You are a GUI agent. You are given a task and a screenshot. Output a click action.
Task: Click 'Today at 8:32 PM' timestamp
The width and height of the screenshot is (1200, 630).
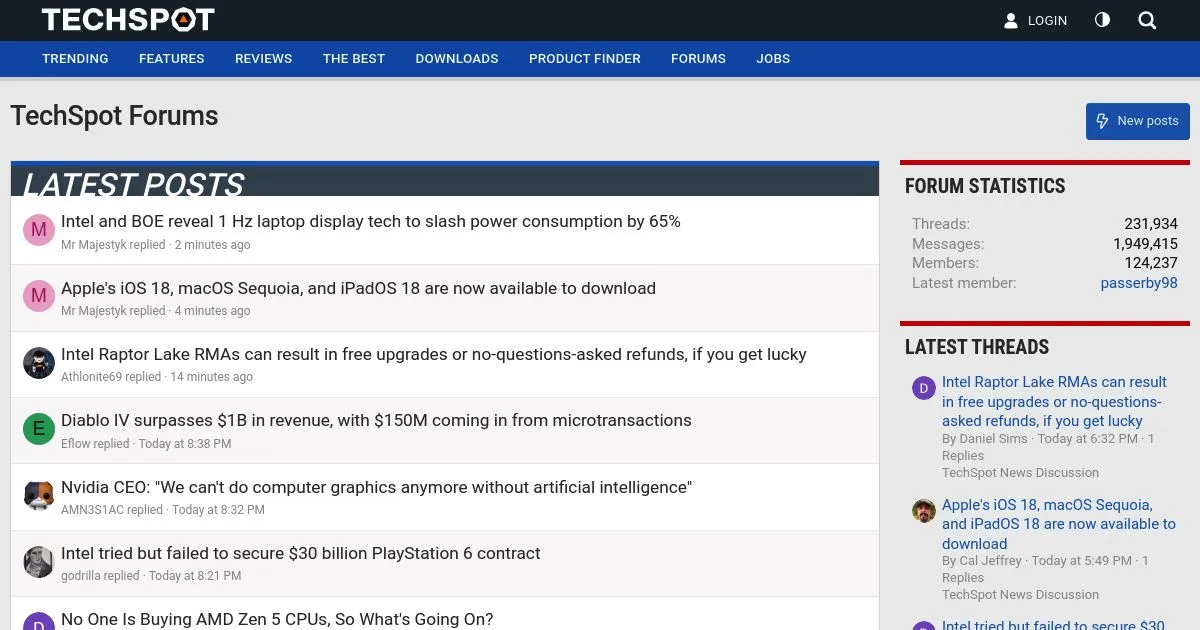218,510
